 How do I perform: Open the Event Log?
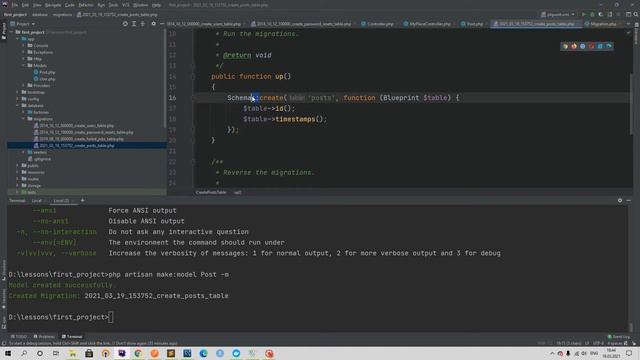(x=618, y=337)
